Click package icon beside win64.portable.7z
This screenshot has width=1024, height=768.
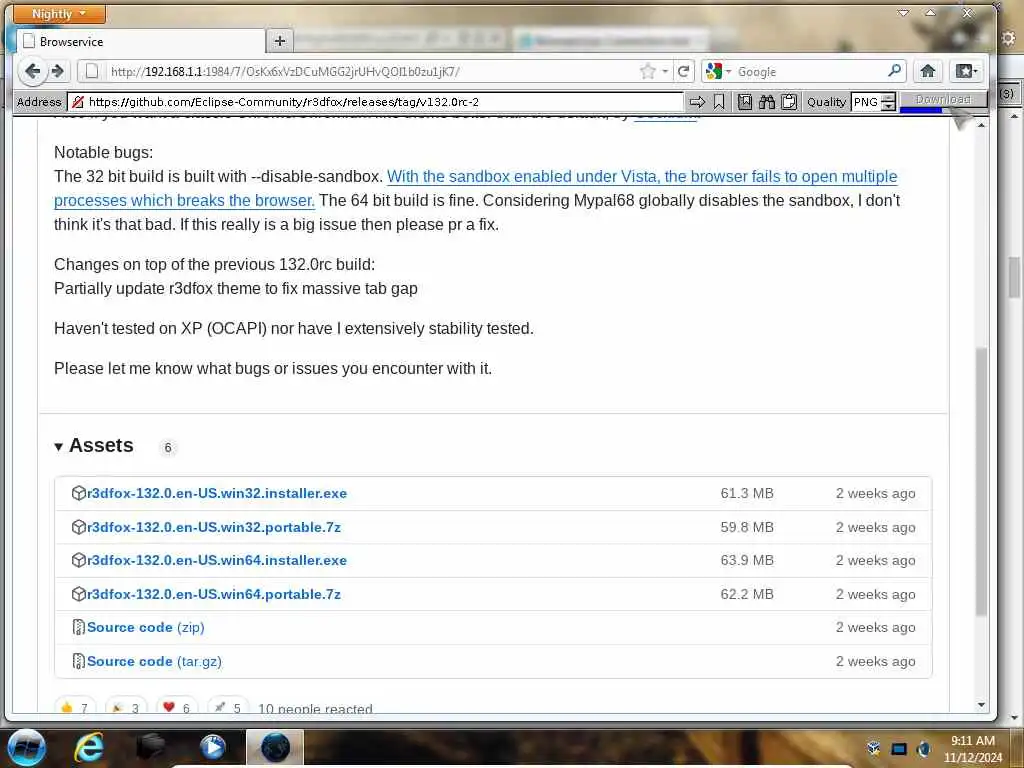(x=78, y=594)
